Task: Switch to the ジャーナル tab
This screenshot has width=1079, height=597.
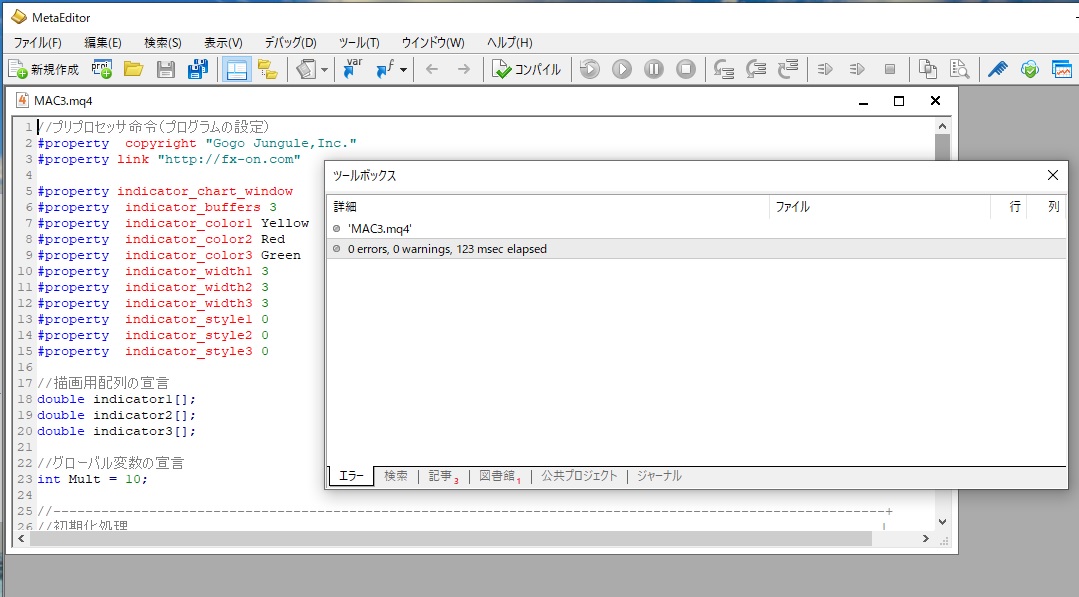Action: click(x=659, y=476)
